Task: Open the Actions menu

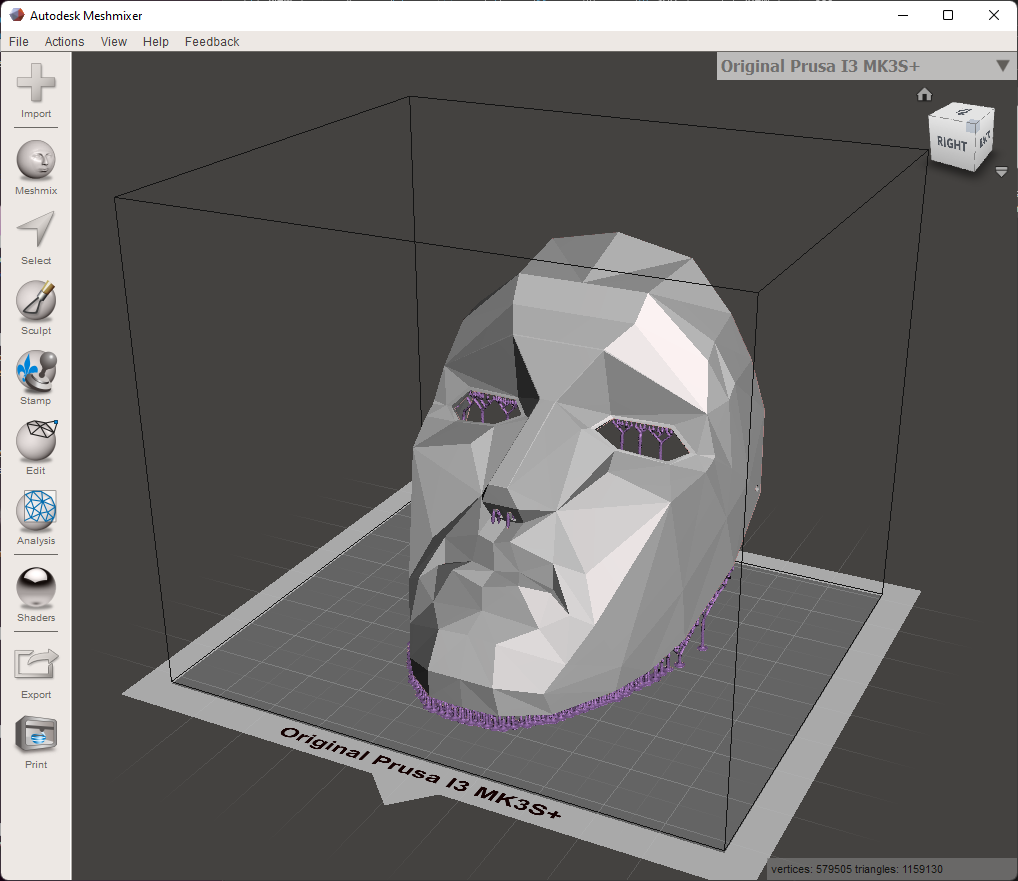Action: tap(64, 41)
